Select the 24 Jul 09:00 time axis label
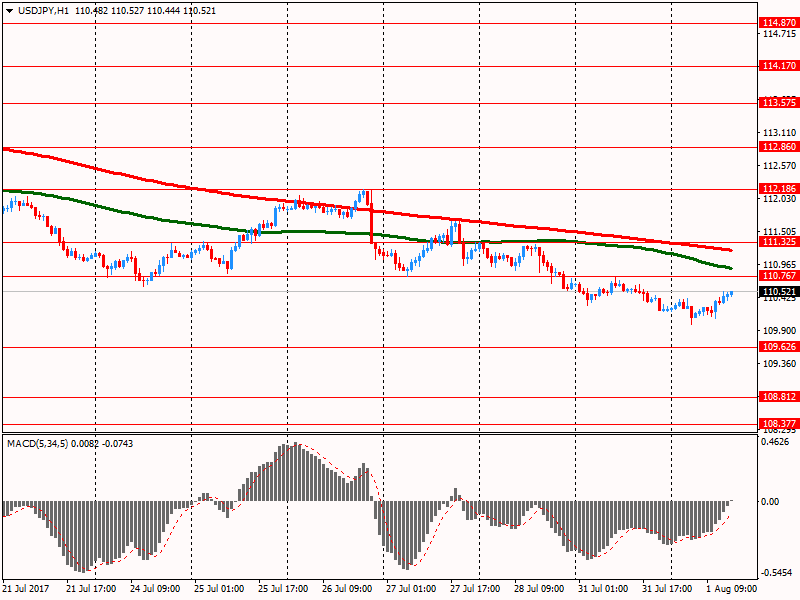Image resolution: width=800 pixels, height=600 pixels. click(x=155, y=589)
